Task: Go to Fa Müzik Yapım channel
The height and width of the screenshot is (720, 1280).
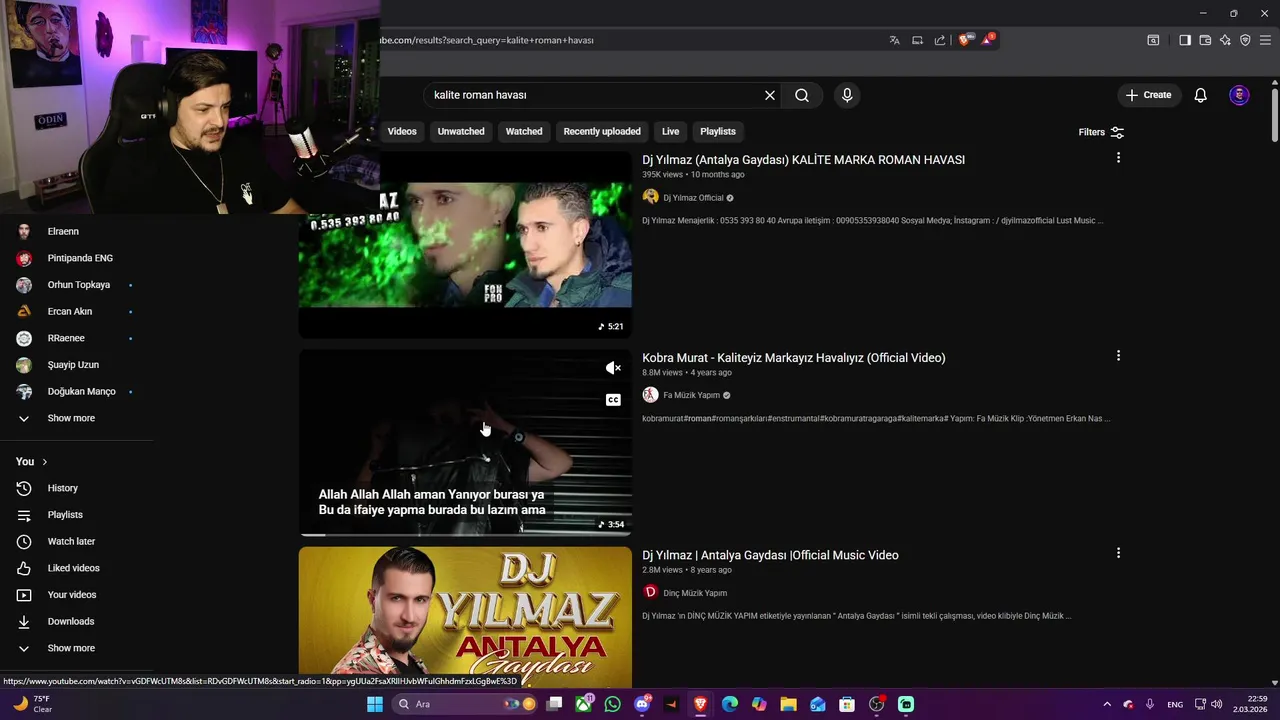Action: pos(691,395)
